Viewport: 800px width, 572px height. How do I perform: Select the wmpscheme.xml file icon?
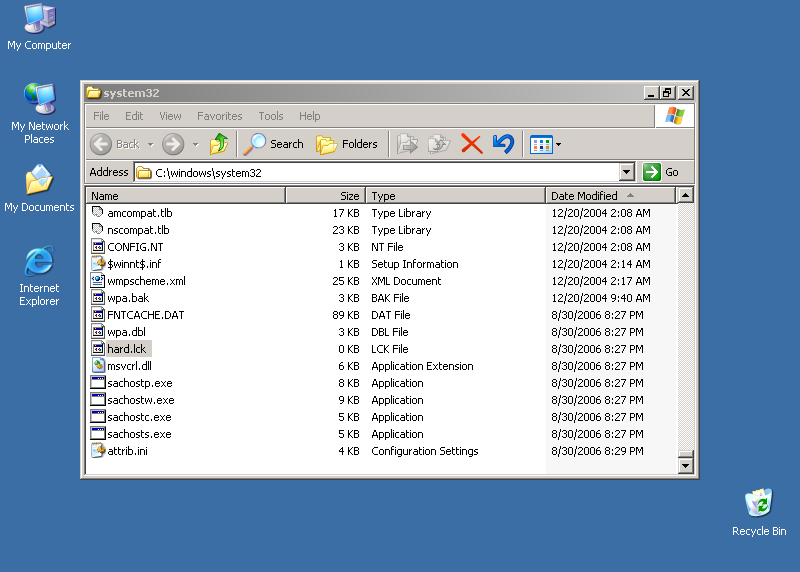(97, 280)
